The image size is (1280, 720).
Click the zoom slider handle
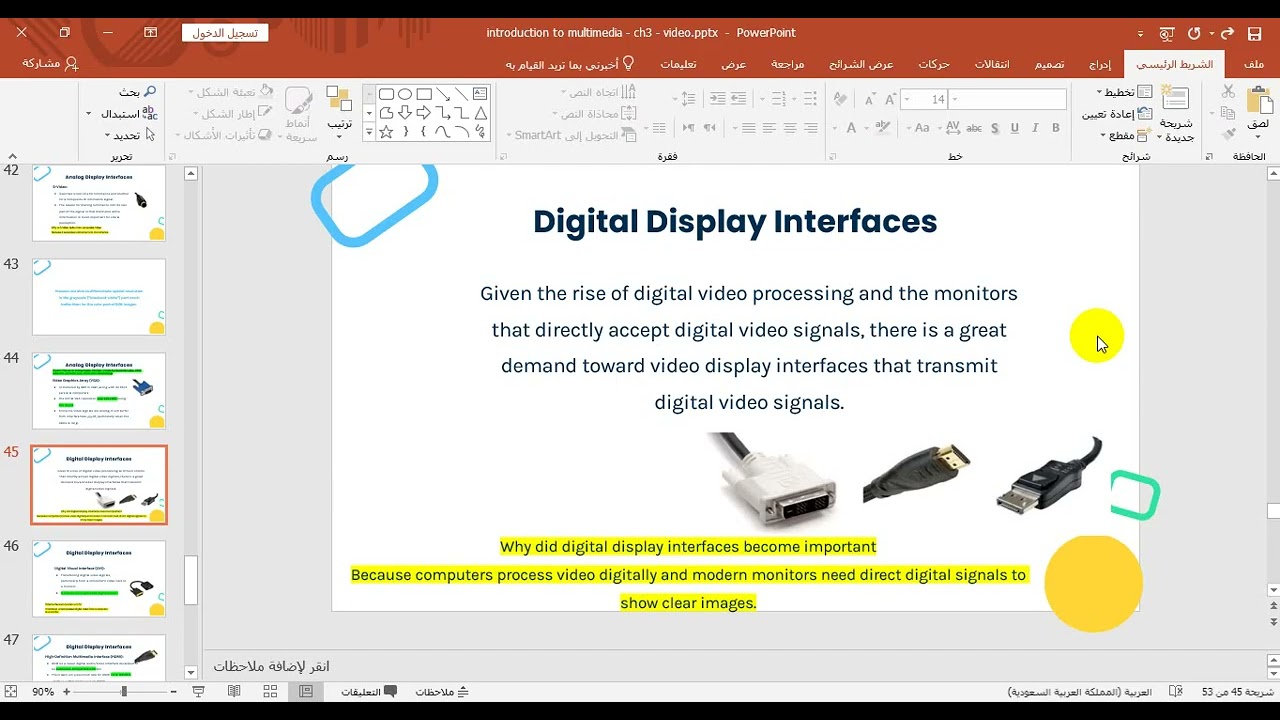pyautogui.click(x=124, y=691)
